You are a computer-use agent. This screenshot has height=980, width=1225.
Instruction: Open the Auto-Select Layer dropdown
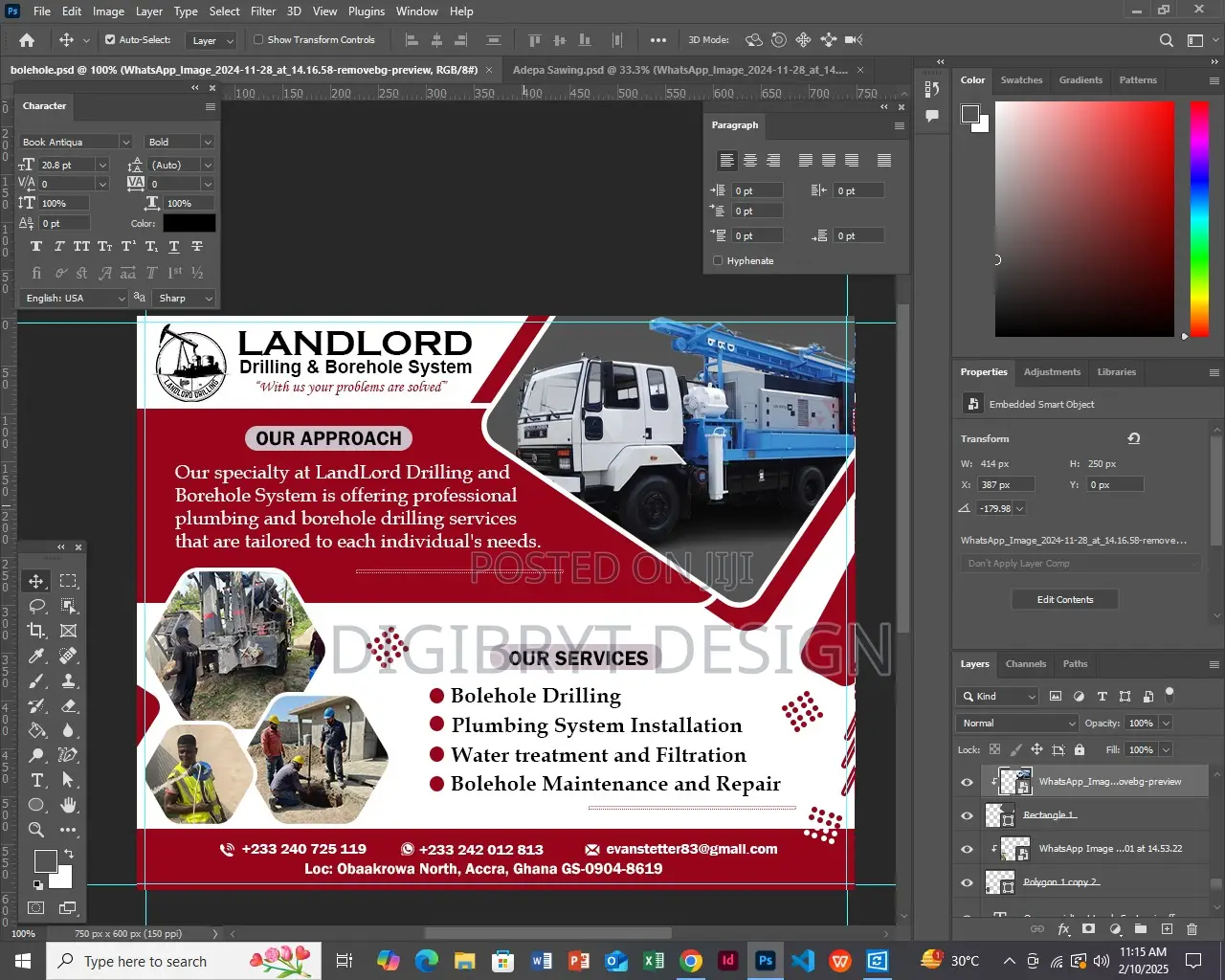tap(212, 40)
